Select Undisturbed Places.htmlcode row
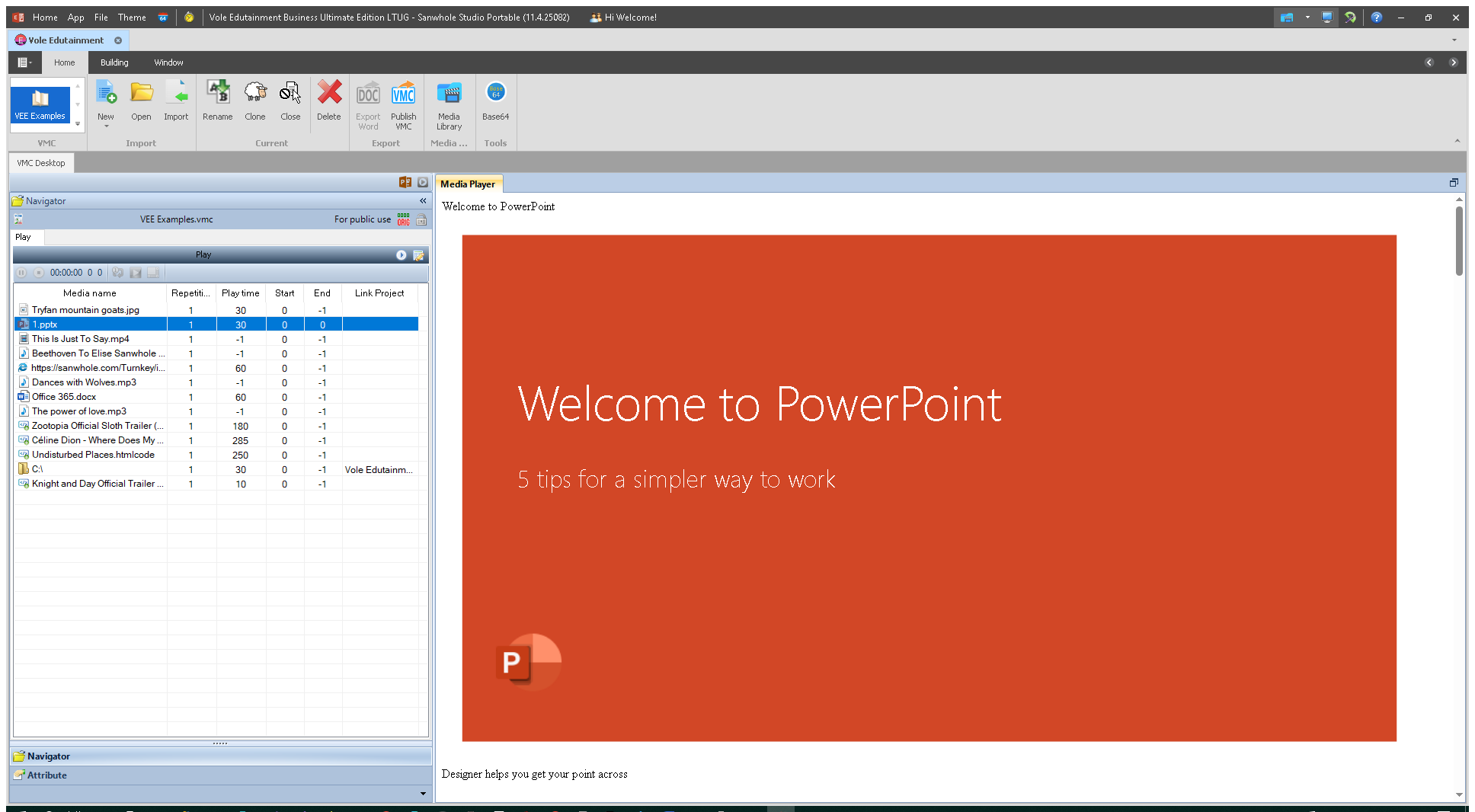This screenshot has width=1475, height=812. pos(216,455)
